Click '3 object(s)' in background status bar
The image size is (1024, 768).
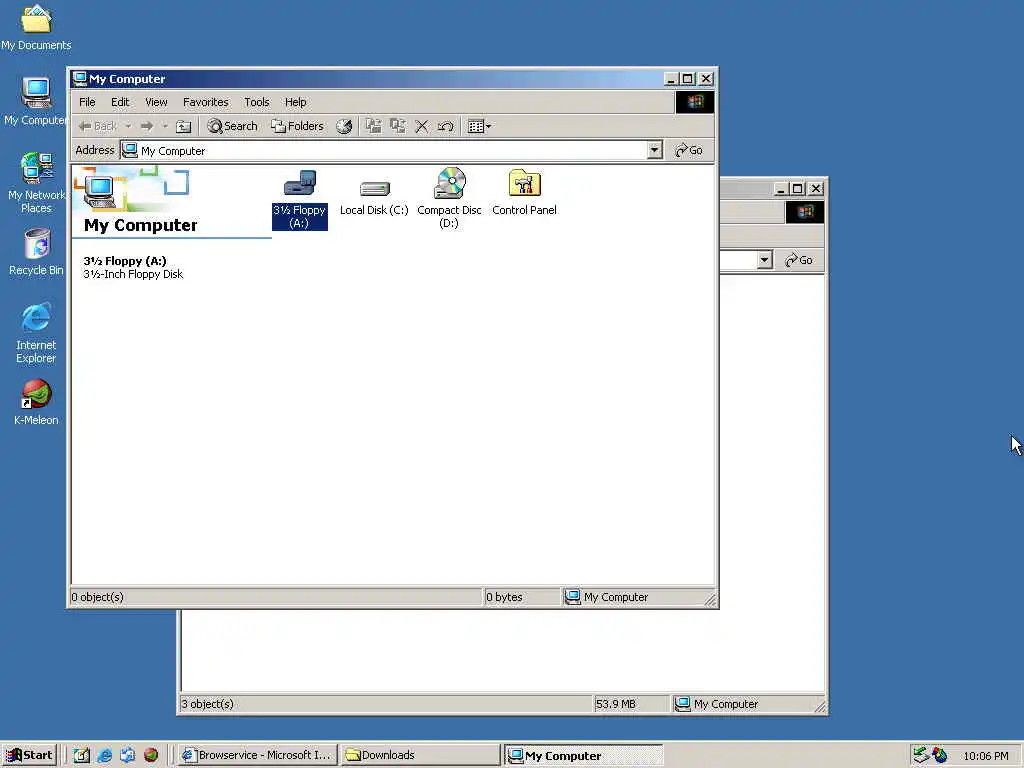coord(207,704)
